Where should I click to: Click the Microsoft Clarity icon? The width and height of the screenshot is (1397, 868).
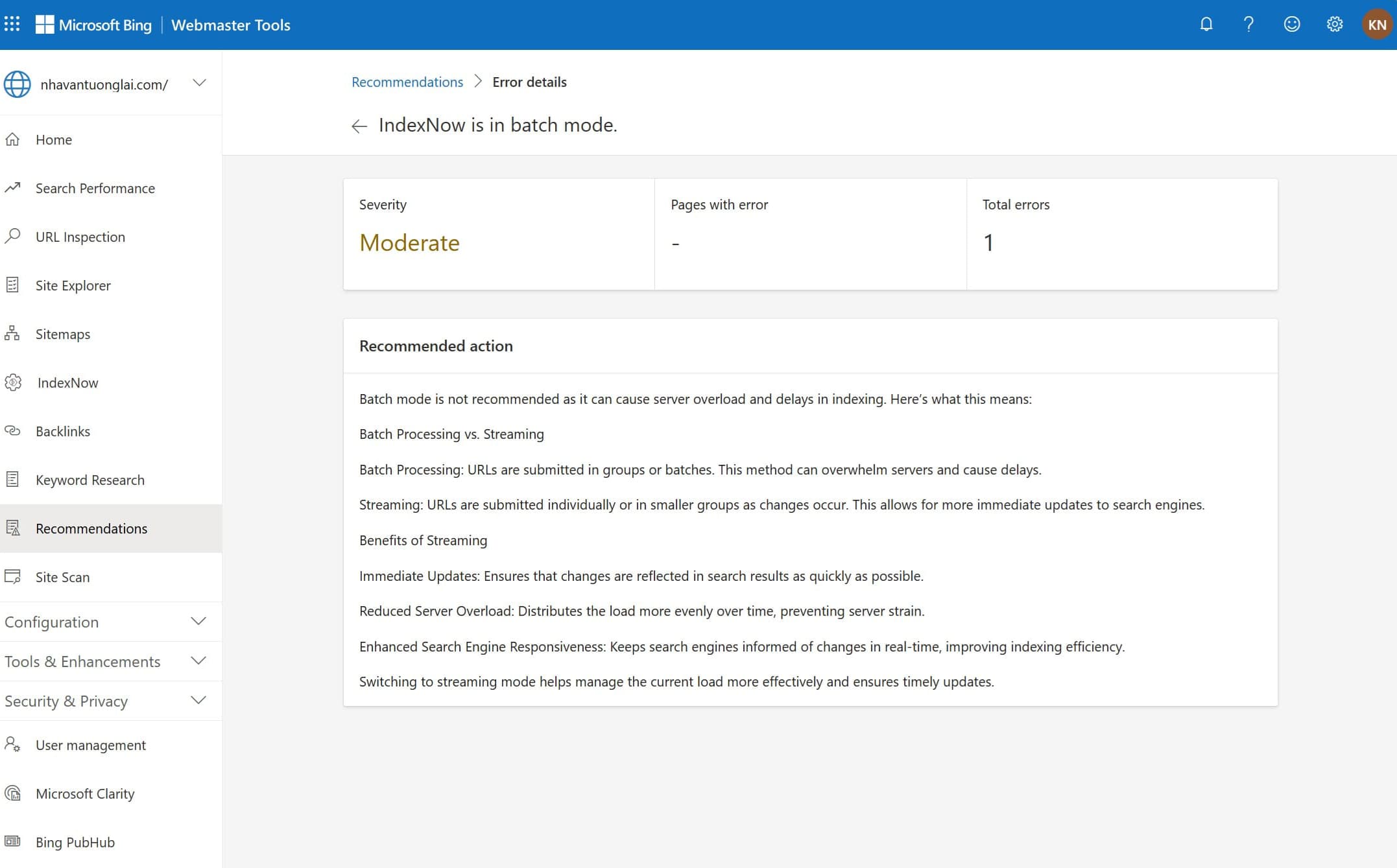tap(12, 793)
